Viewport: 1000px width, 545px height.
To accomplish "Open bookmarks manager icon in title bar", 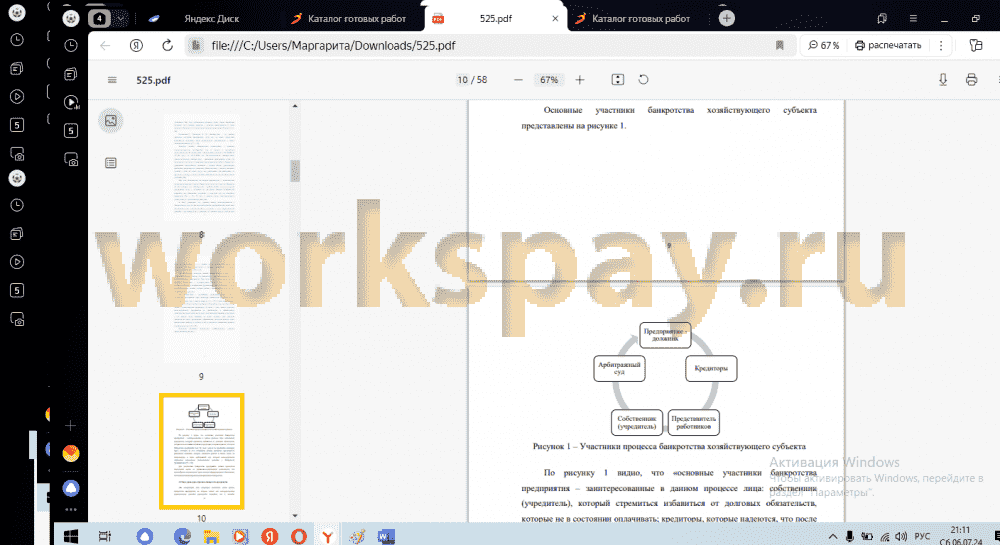I will click(x=882, y=18).
